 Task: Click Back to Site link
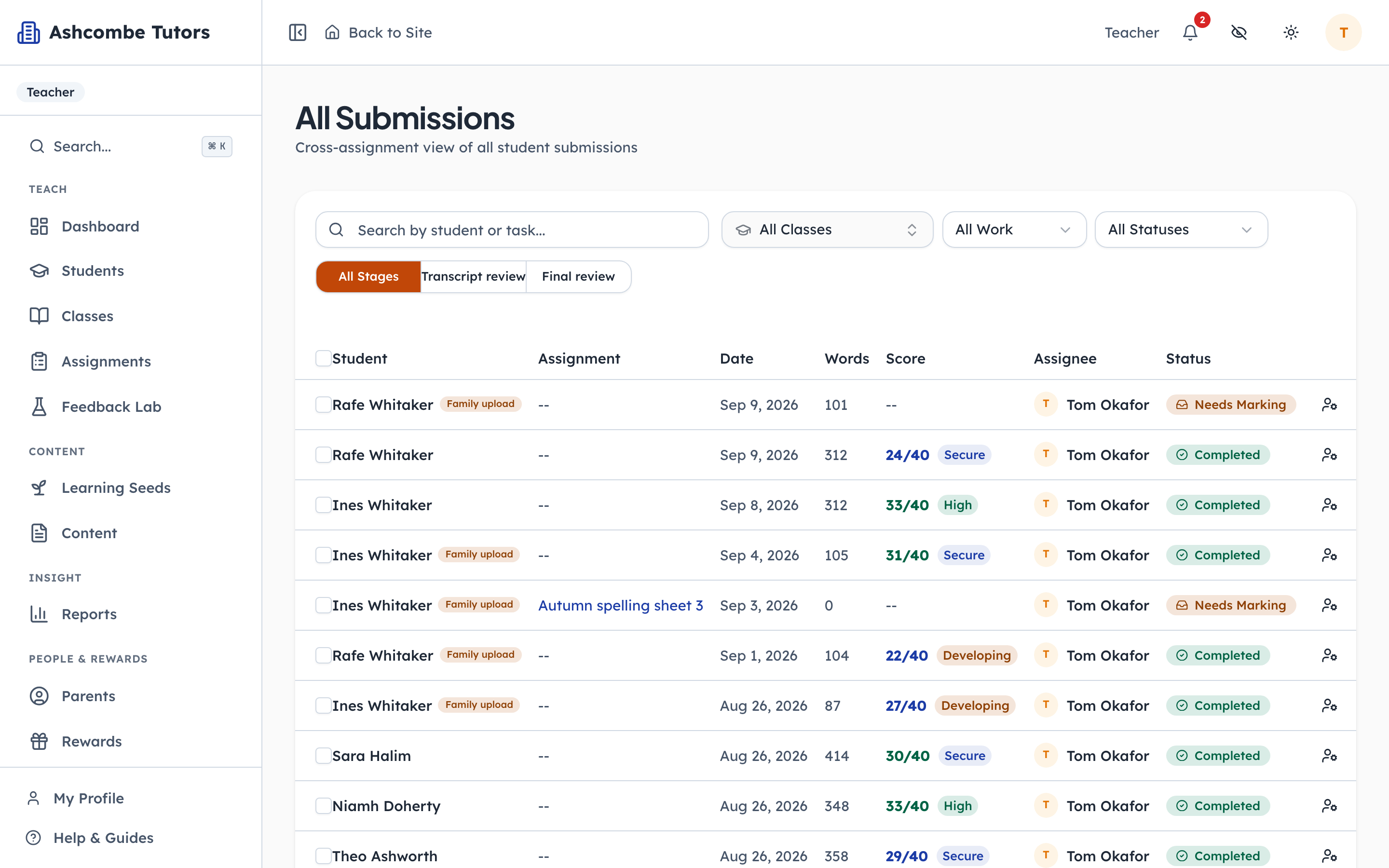tap(379, 32)
